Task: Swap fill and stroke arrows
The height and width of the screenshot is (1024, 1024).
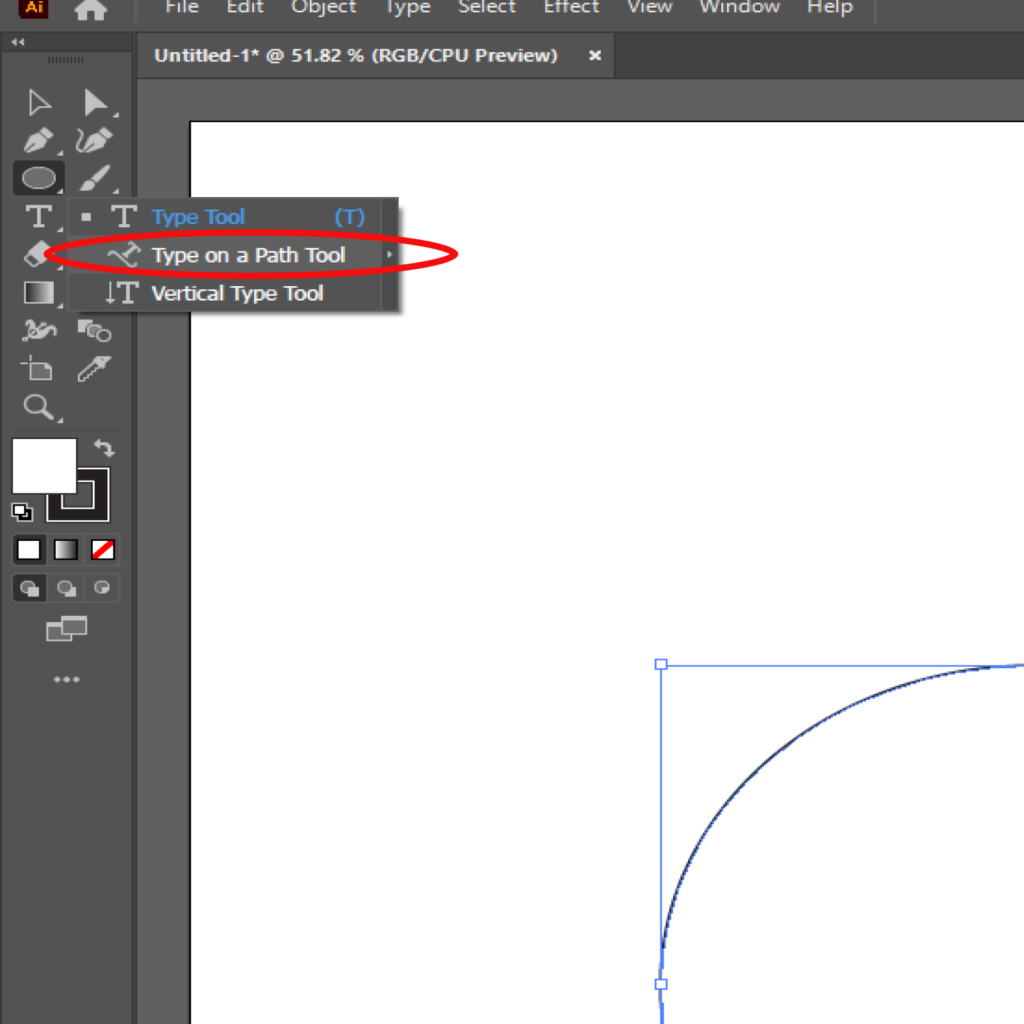Action: click(104, 448)
